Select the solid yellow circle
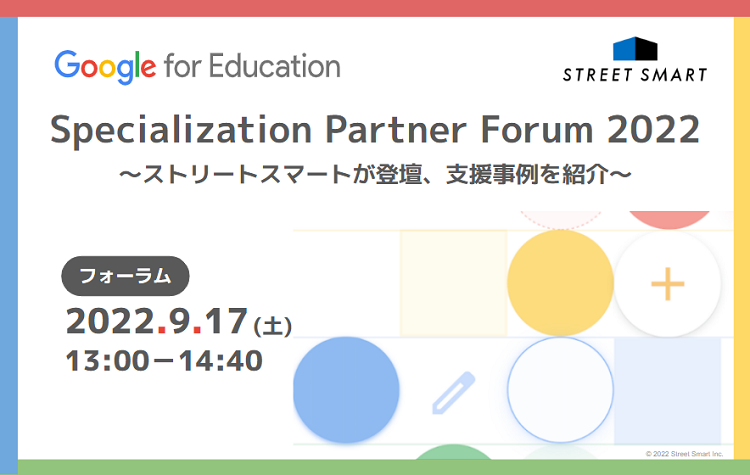Viewport: 750px width, 475px height. pos(560,281)
